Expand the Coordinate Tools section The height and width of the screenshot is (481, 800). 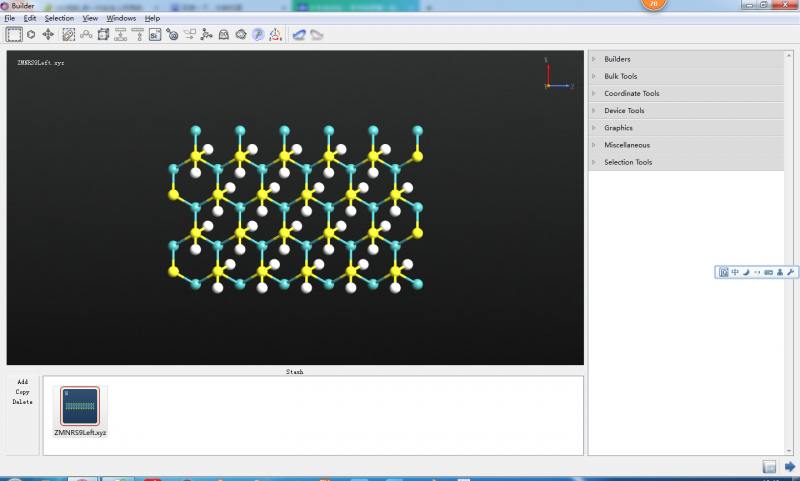[631, 93]
